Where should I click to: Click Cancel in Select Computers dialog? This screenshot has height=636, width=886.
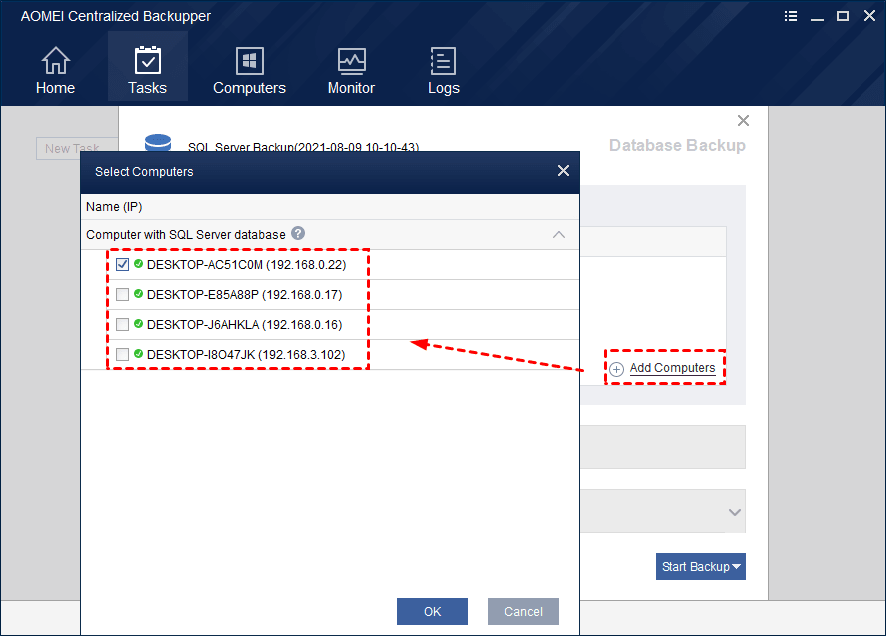pos(523,611)
